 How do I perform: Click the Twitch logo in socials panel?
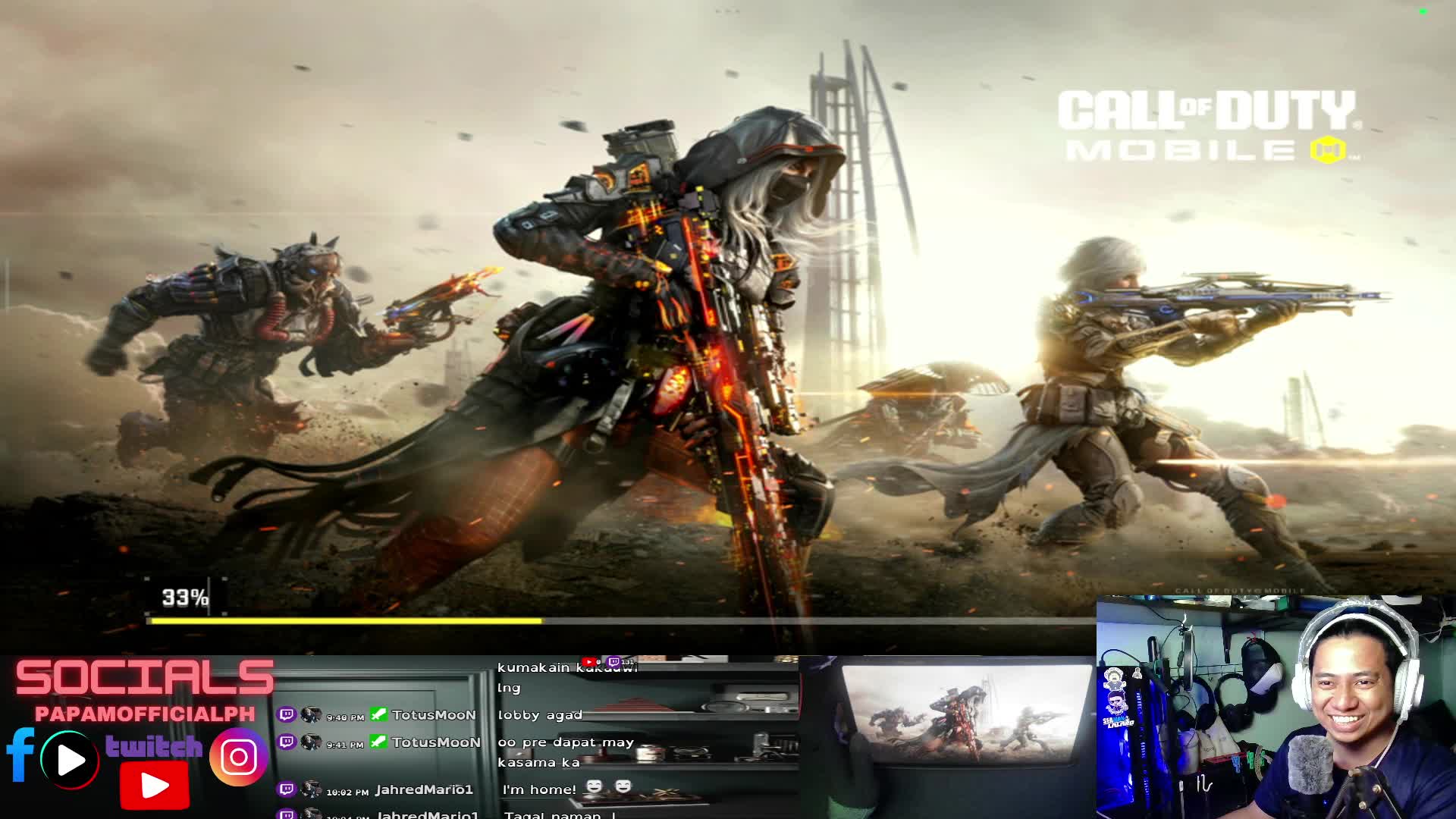point(154,746)
